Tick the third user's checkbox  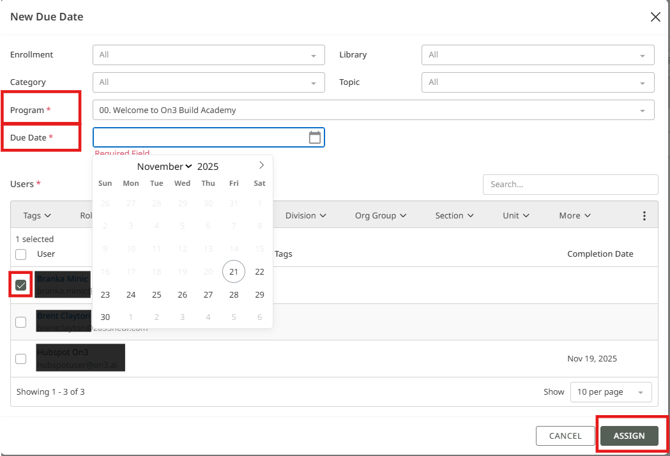[x=21, y=358]
